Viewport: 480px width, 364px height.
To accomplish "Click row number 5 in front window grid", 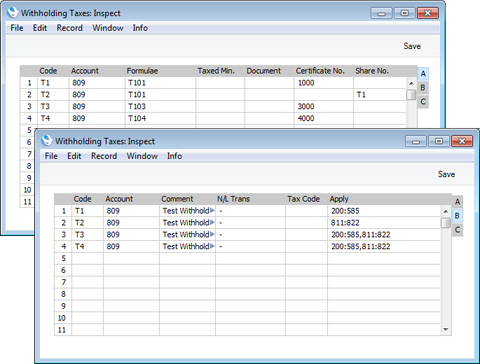I will coord(63,258).
